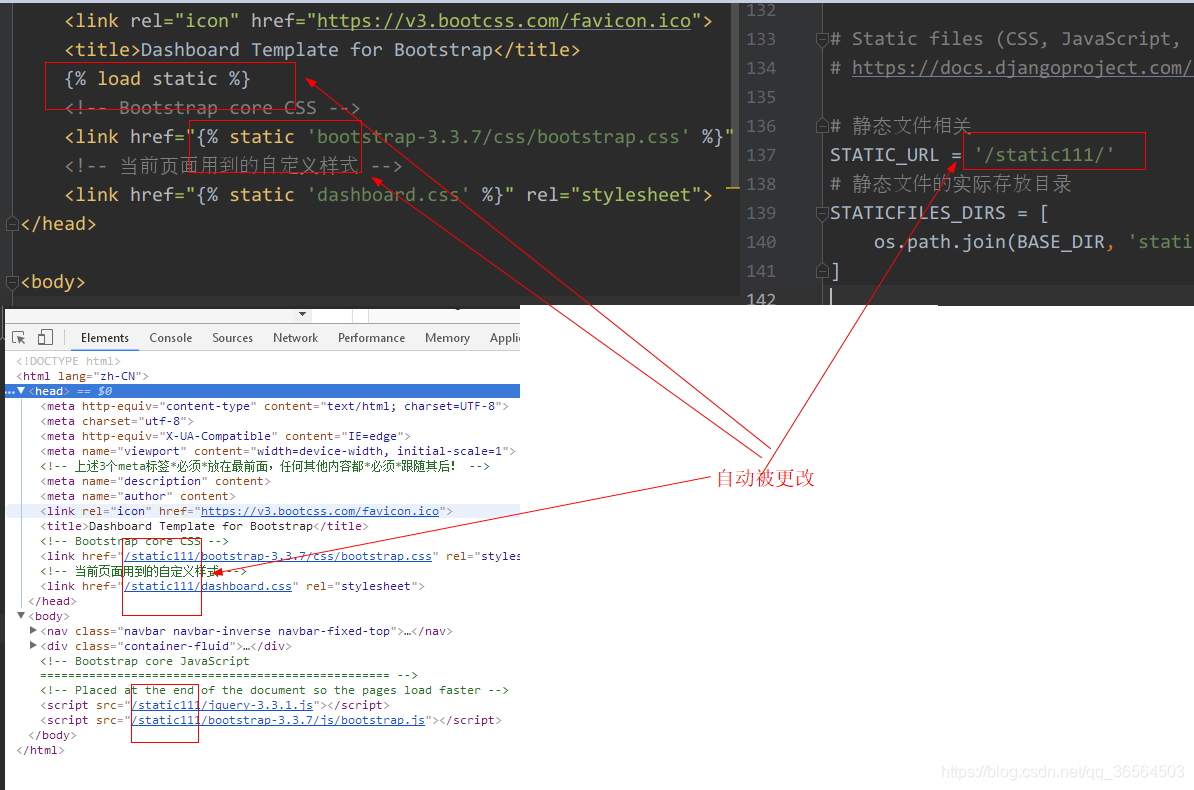Image resolution: width=1194 pixels, height=790 pixels.
Task: Open the Performance tab
Action: pyautogui.click(x=371, y=337)
